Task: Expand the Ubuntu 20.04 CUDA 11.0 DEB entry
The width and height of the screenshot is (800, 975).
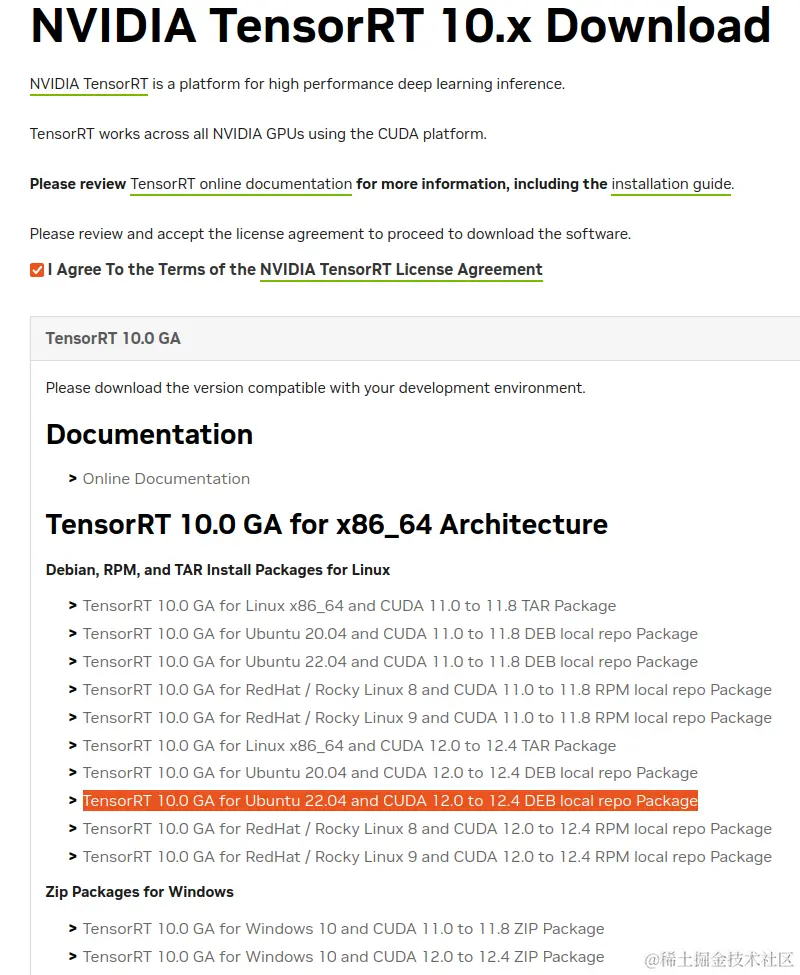Action: click(x=390, y=633)
